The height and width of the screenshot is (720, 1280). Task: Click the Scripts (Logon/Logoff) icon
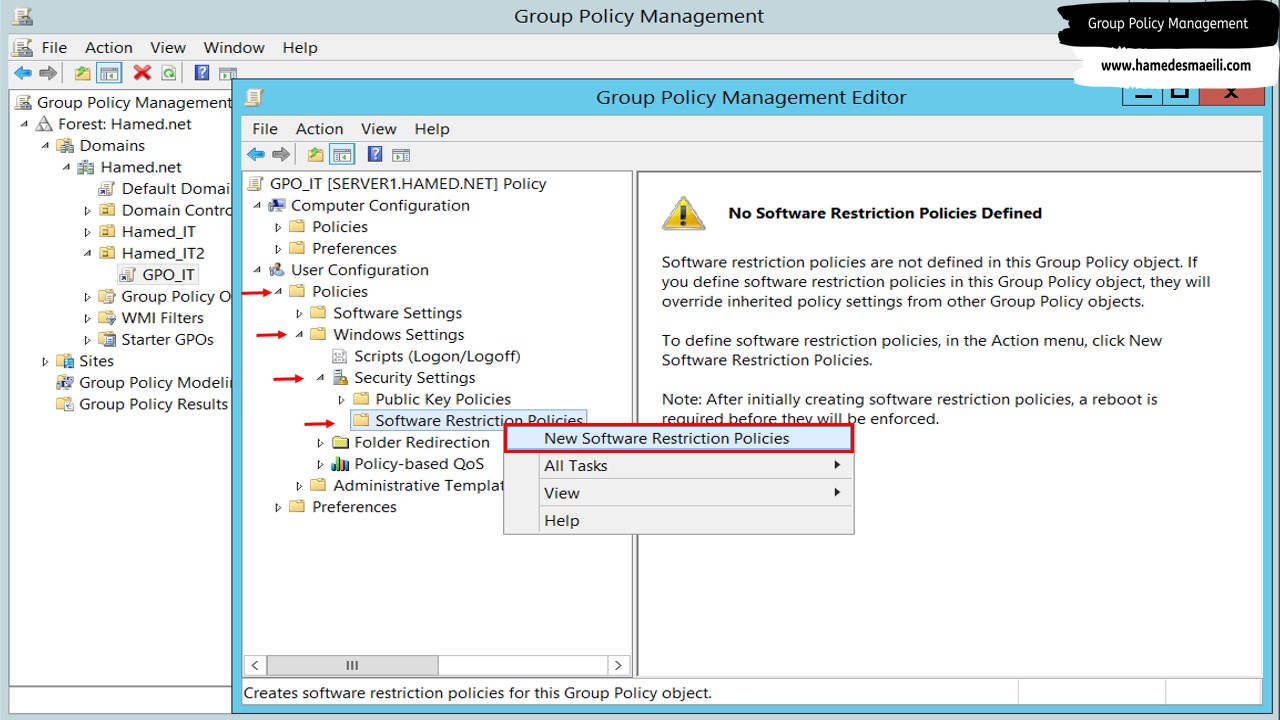[x=340, y=356]
